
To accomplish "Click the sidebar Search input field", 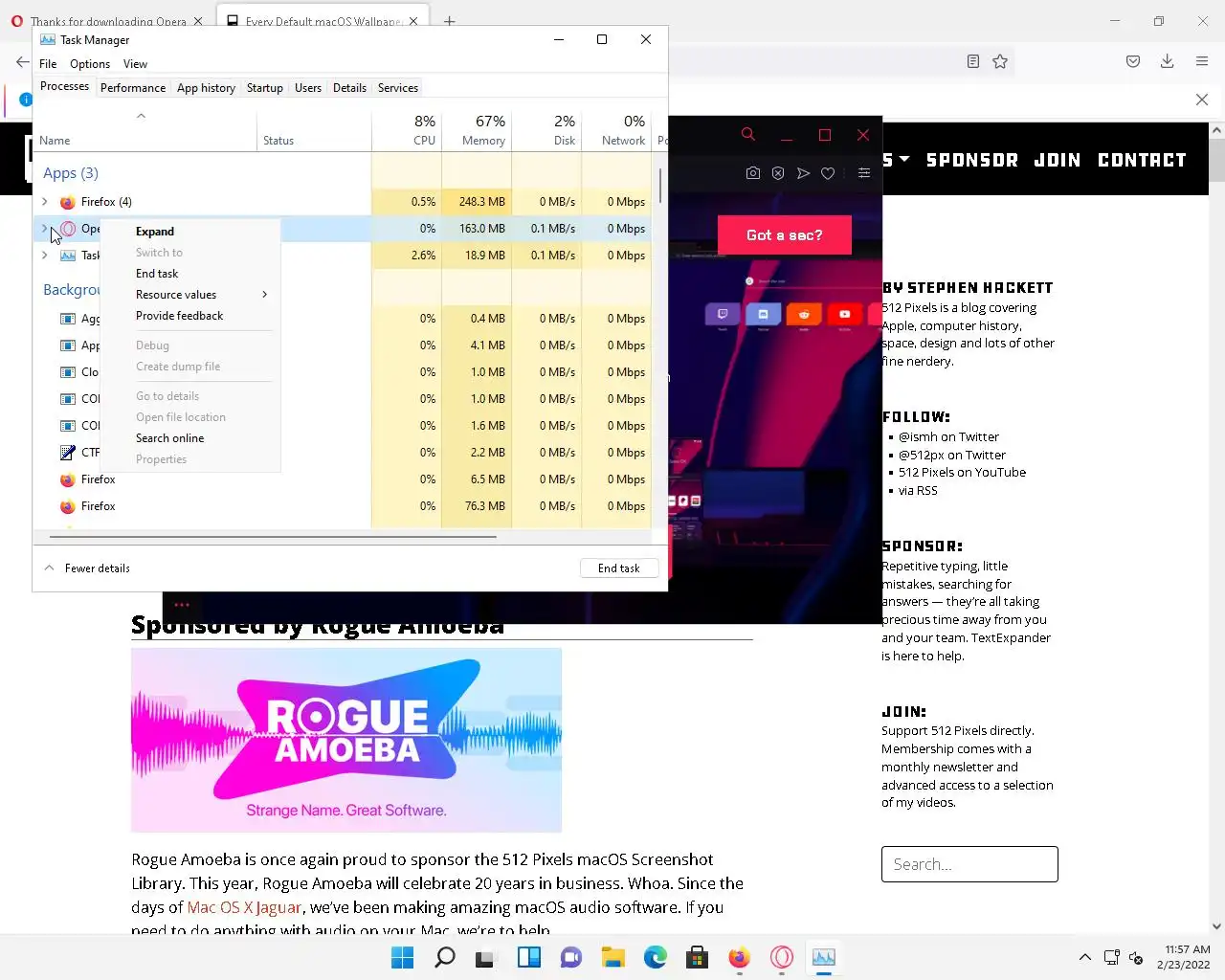I will (x=969, y=864).
